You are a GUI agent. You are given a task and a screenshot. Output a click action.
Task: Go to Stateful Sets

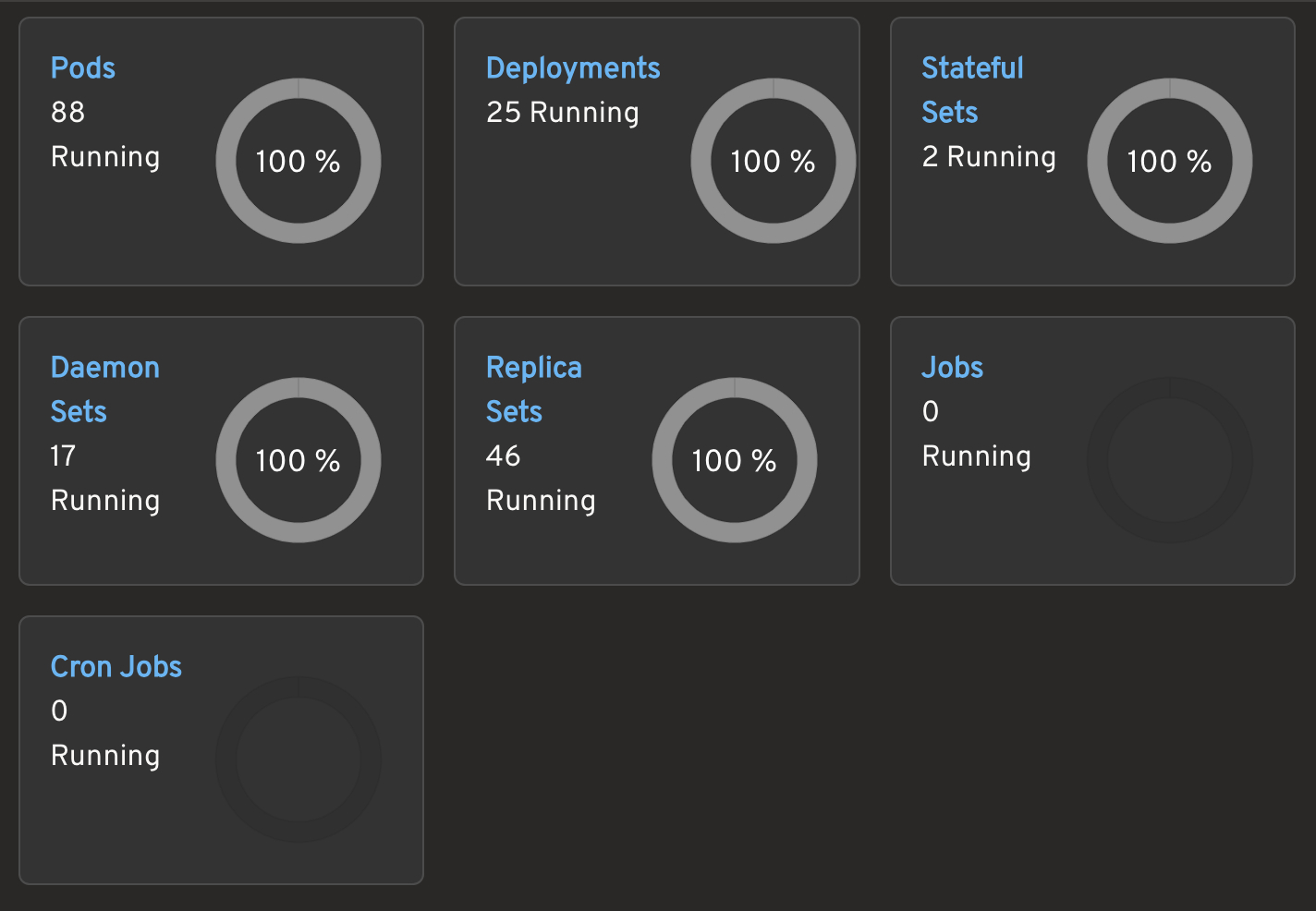coord(972,90)
